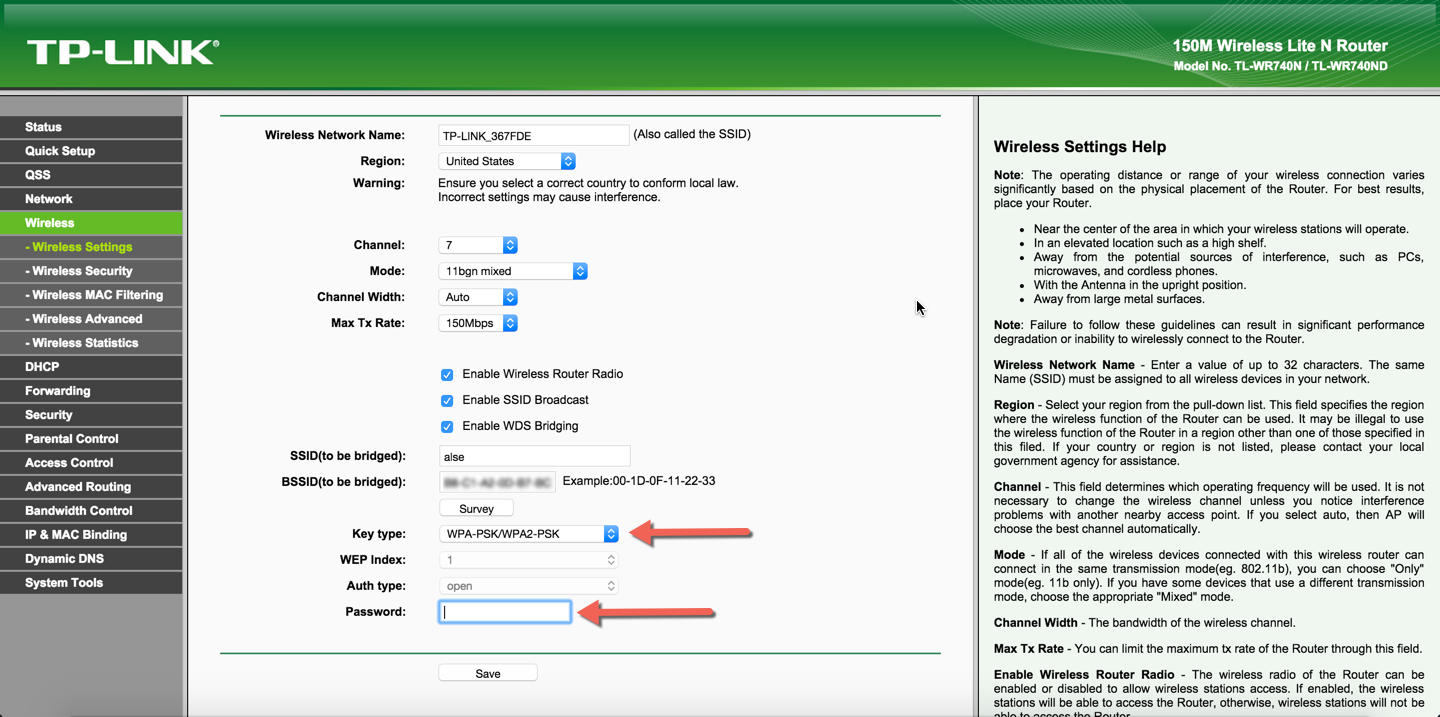Open the Max Tx Rate dropdown
Image resolution: width=1440 pixels, height=717 pixels.
(478, 323)
